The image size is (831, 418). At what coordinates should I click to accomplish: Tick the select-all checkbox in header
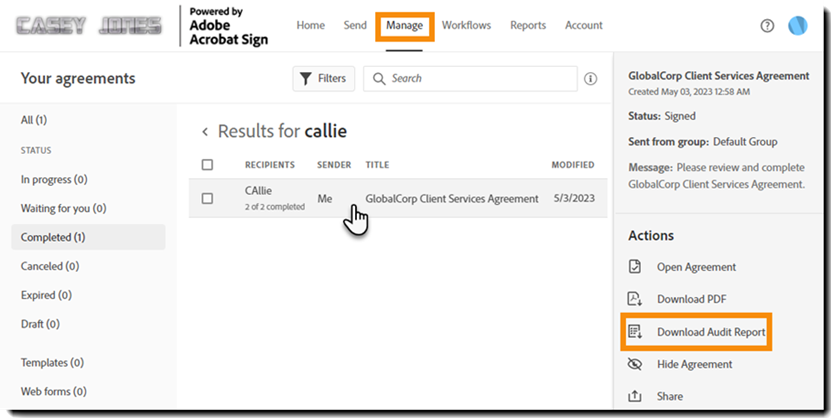click(x=207, y=165)
